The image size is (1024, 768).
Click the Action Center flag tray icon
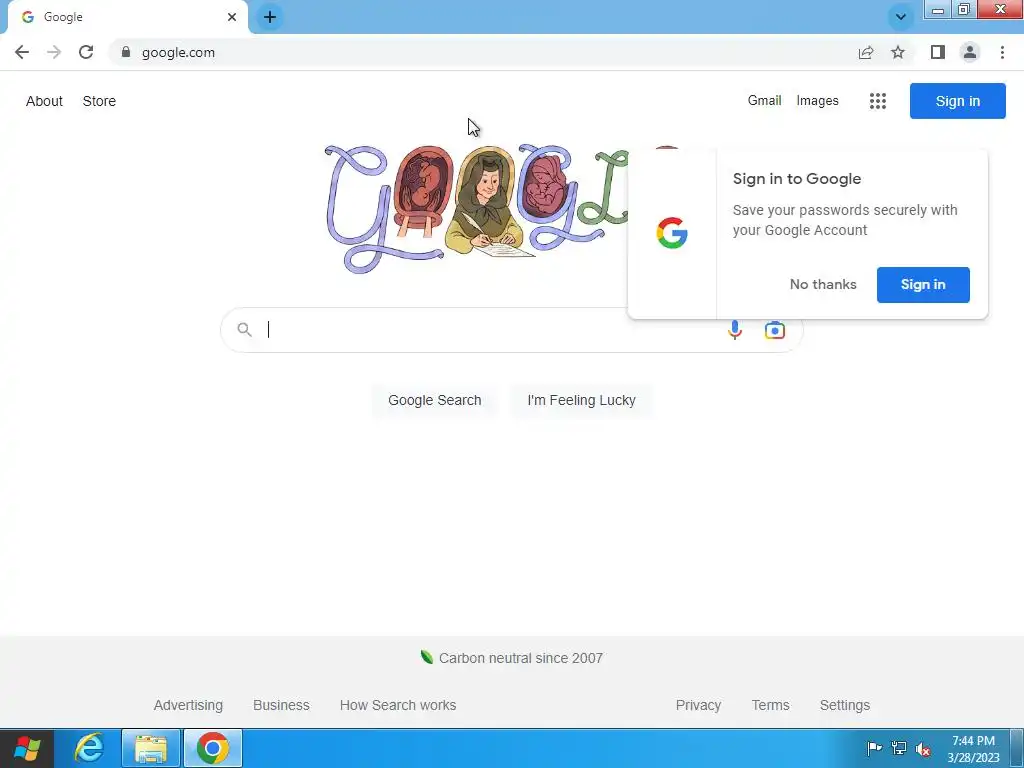click(874, 748)
